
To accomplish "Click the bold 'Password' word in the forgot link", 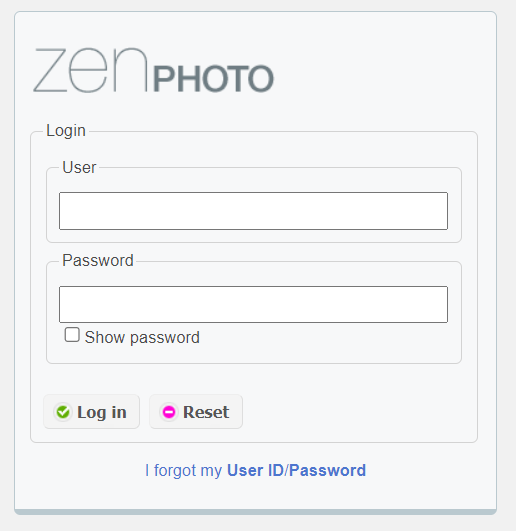I will [x=327, y=470].
